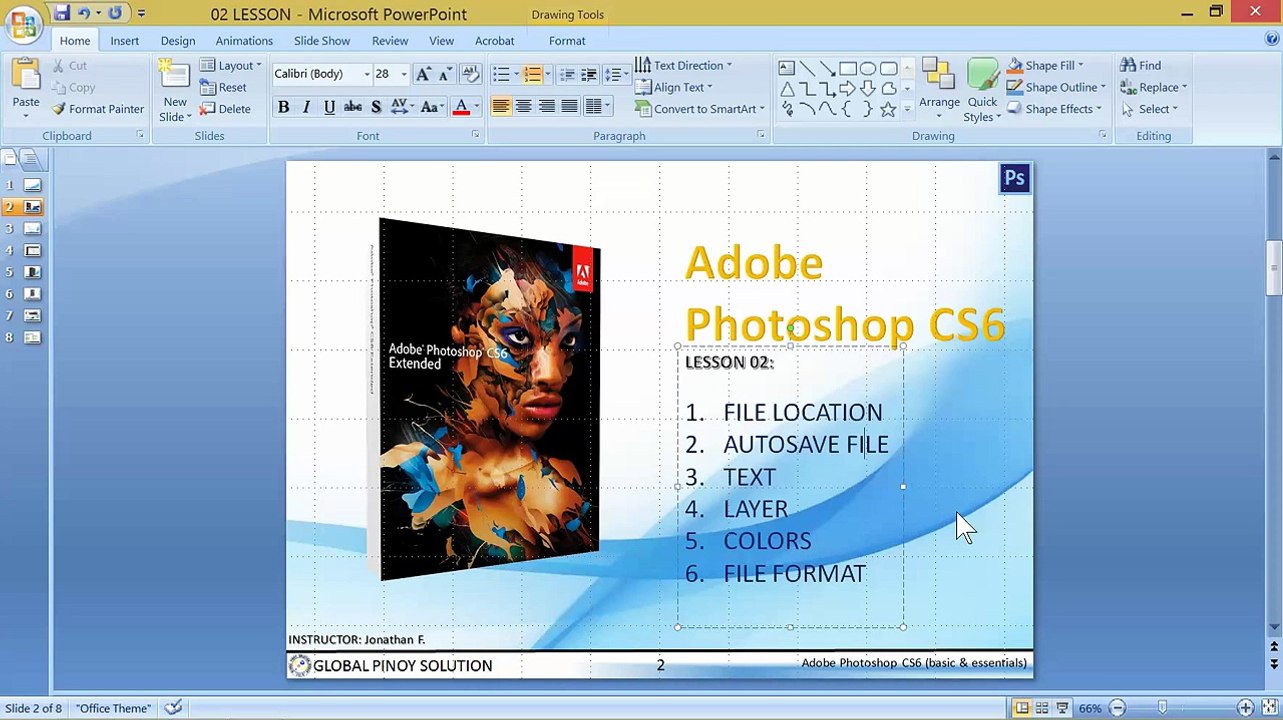Viewport: 1283px width, 720px height.
Task: Pick the Text Box shape
Action: [787, 68]
